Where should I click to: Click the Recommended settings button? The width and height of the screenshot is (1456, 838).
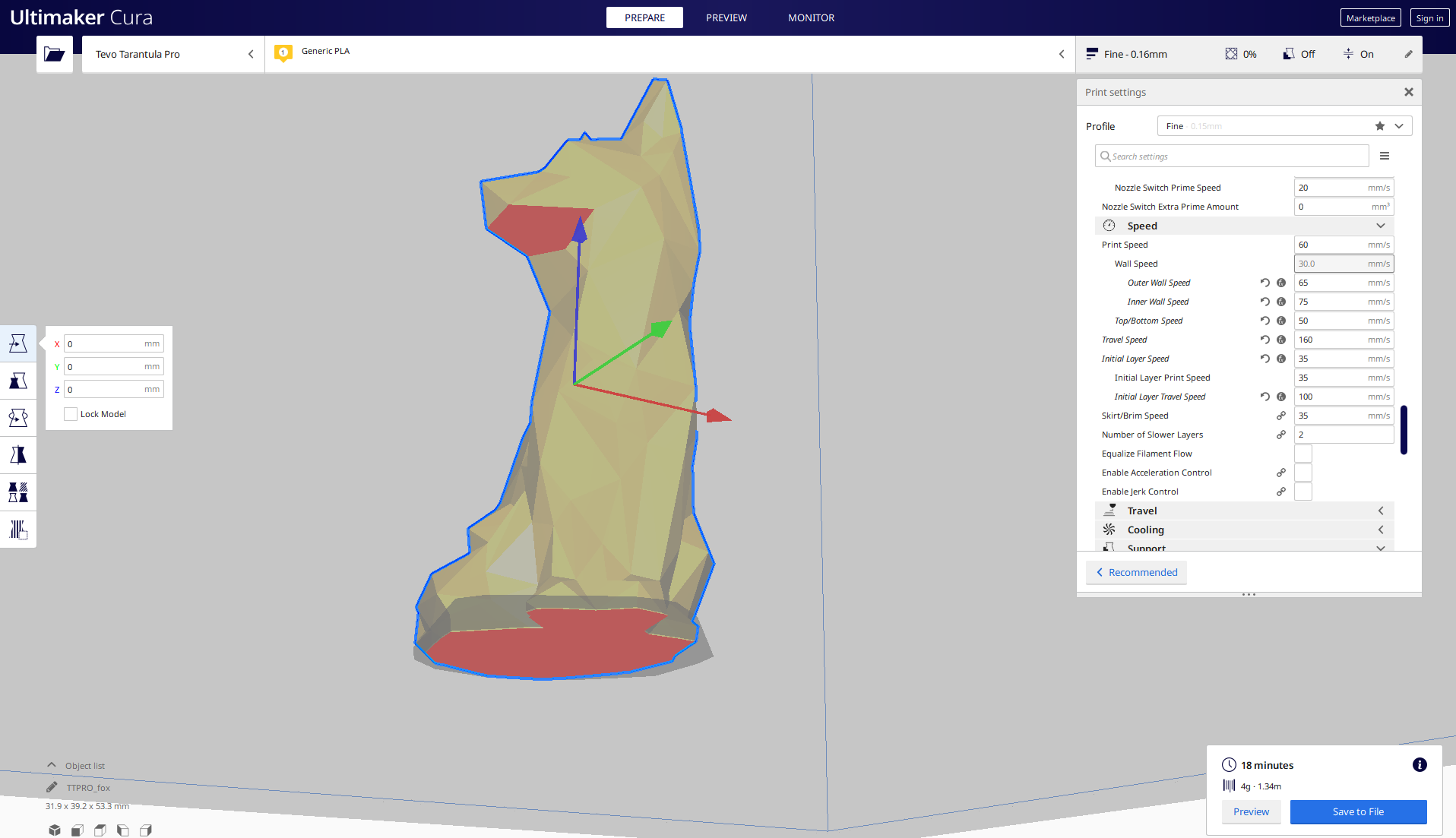point(1137,572)
